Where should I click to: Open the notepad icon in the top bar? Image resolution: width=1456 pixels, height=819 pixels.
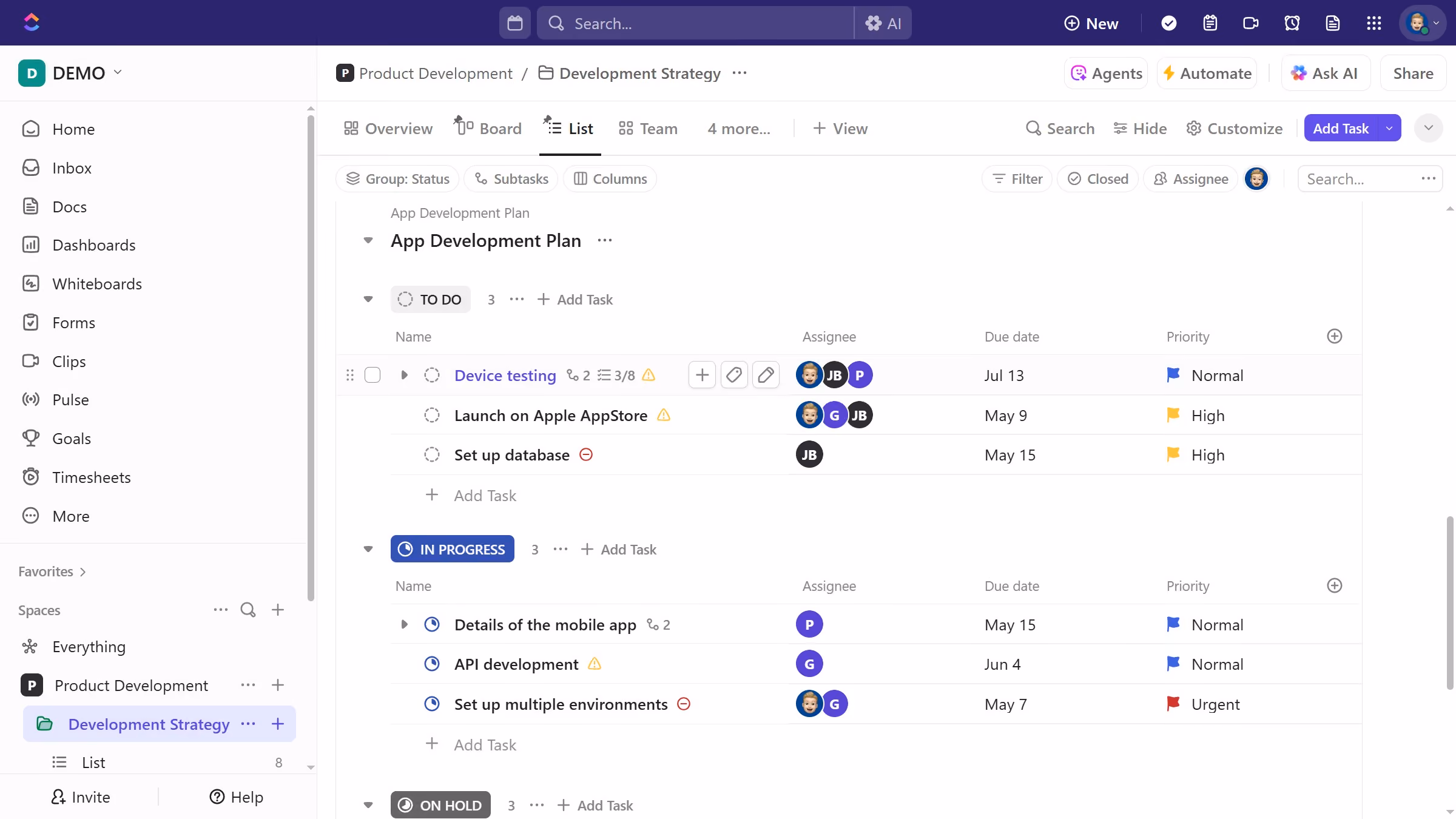[1210, 23]
